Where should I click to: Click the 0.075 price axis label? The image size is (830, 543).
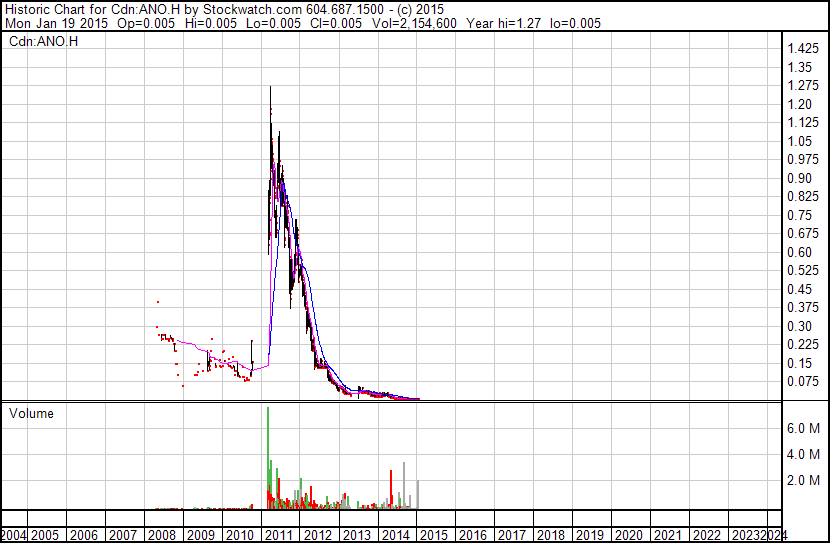803,382
